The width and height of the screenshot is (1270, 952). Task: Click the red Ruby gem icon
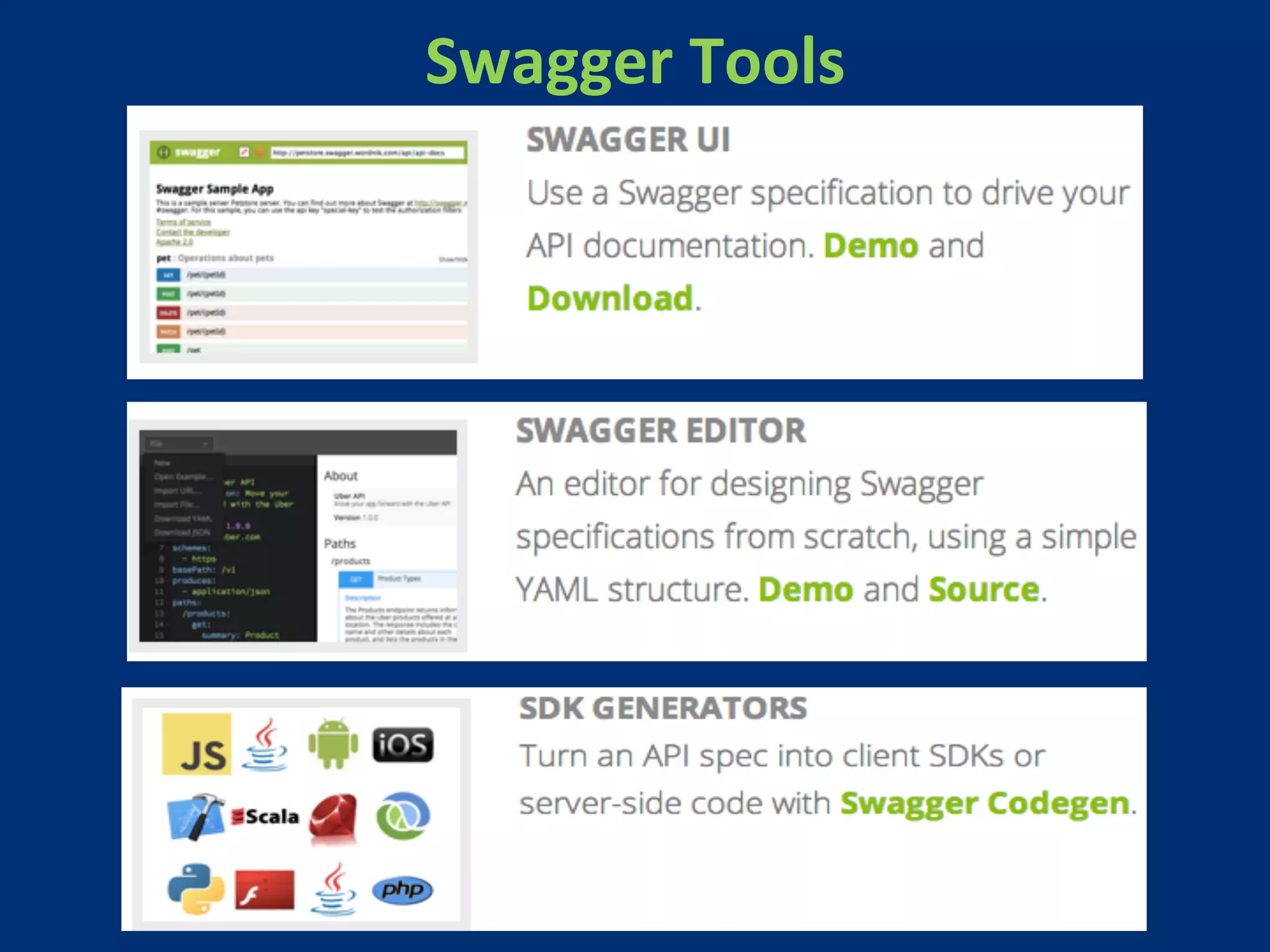334,818
